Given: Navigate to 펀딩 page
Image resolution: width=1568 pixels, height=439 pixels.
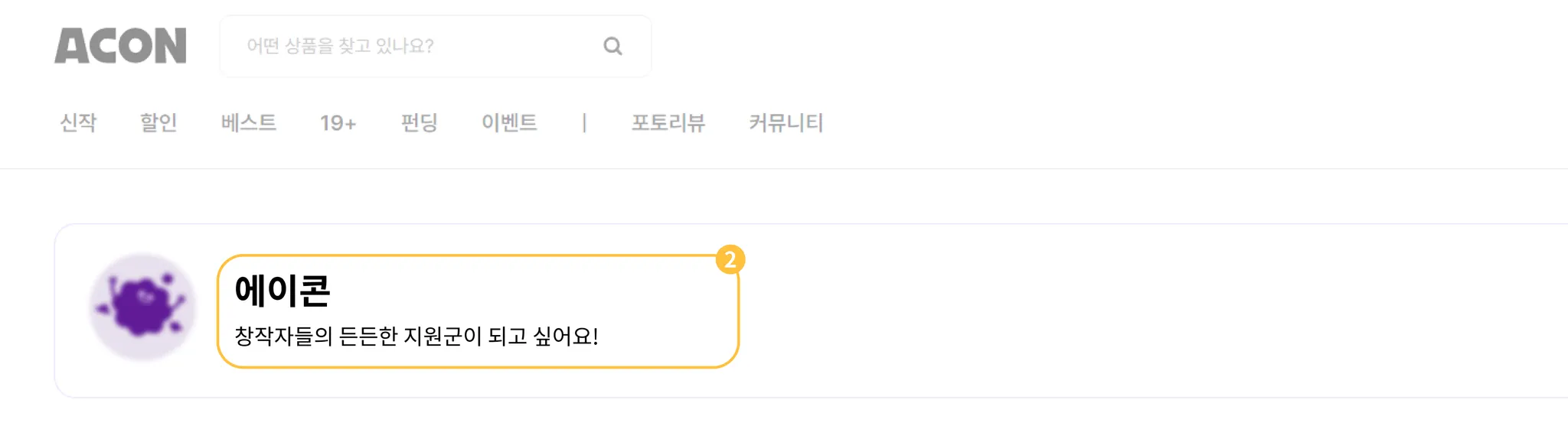Looking at the screenshot, I should (x=419, y=122).
